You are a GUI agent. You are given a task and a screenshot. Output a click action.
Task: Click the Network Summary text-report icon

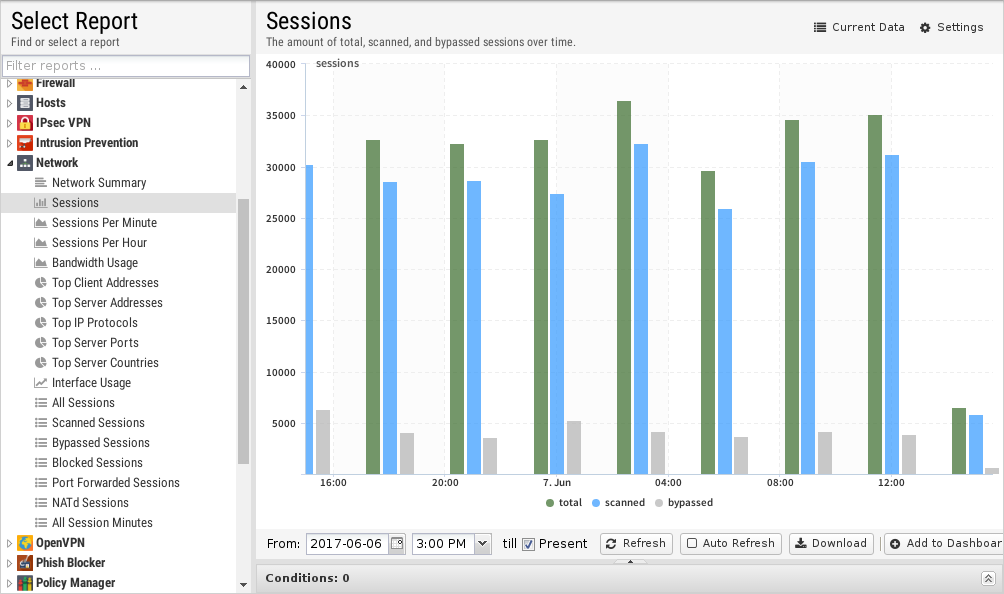point(40,183)
